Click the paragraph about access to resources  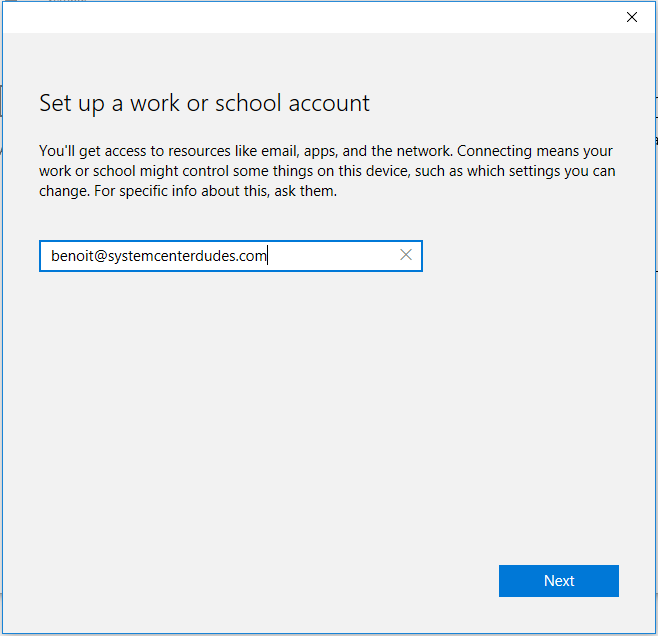[327, 171]
